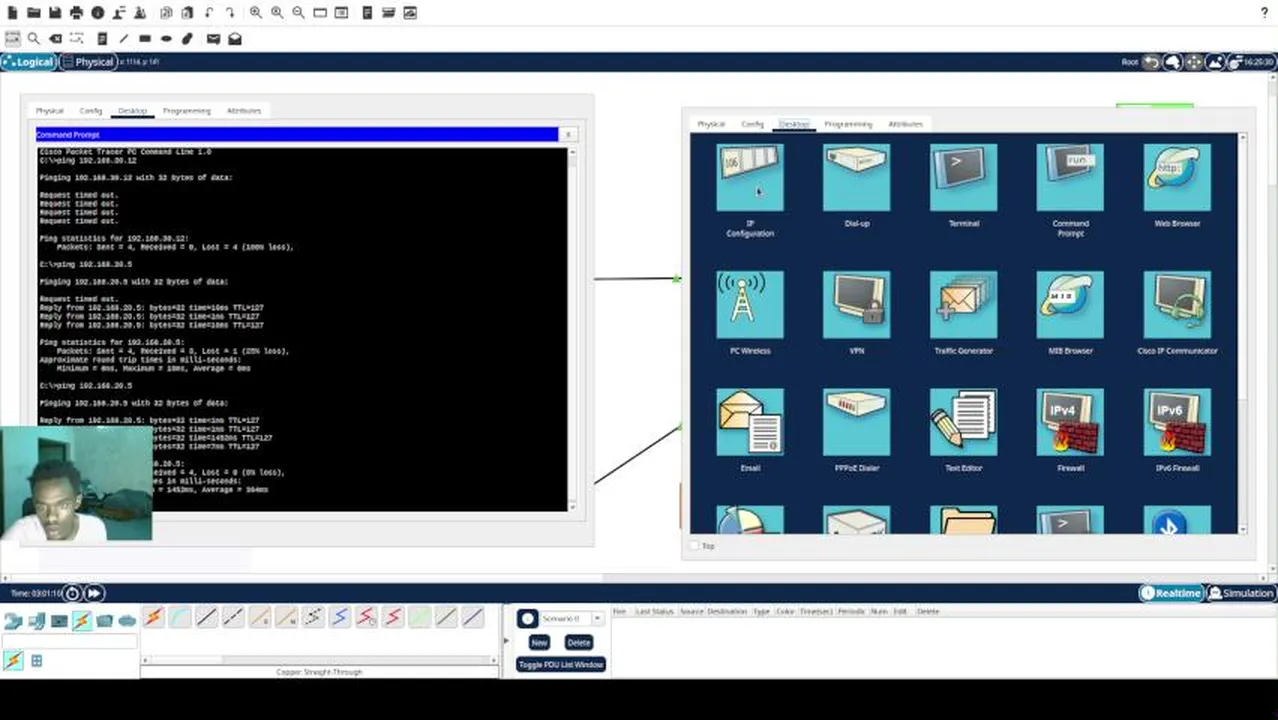1278x720 pixels.
Task: Open Cisco IP Communicator app
Action: 1177,305
